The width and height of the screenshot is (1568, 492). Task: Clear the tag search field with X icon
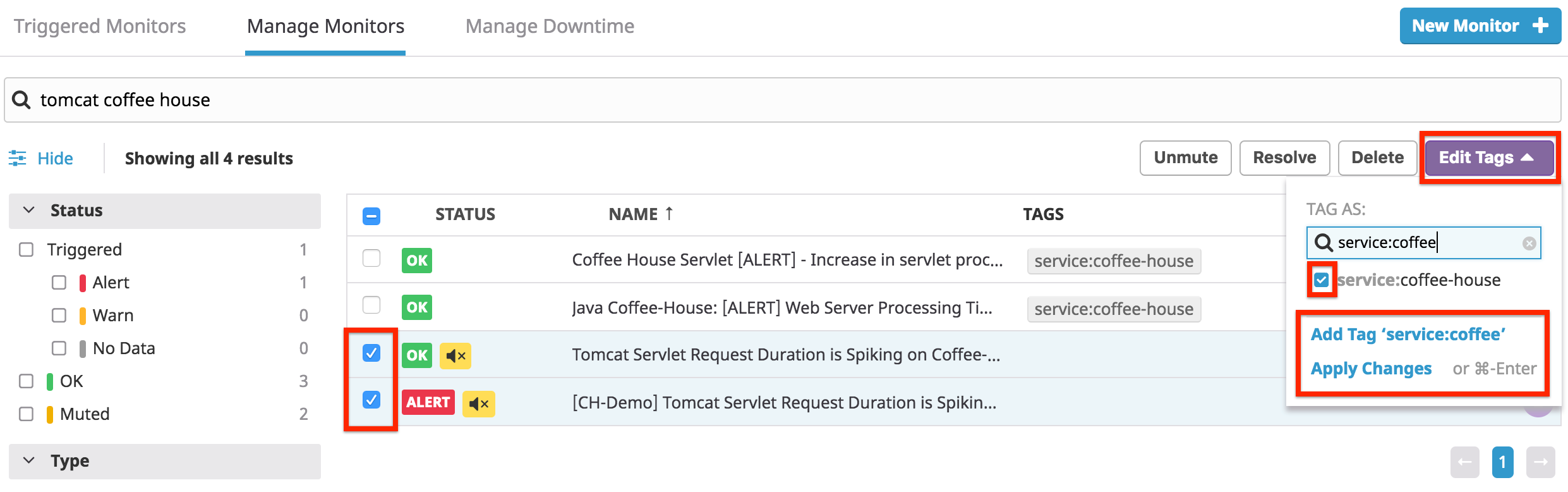[x=1529, y=243]
